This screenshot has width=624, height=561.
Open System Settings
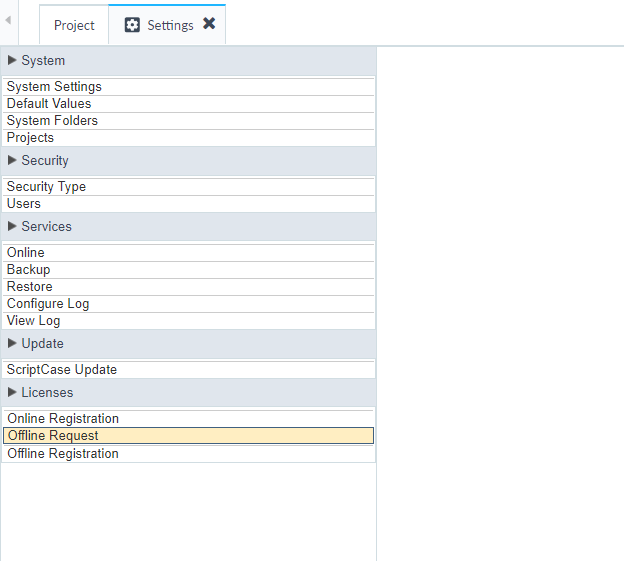(x=188, y=87)
